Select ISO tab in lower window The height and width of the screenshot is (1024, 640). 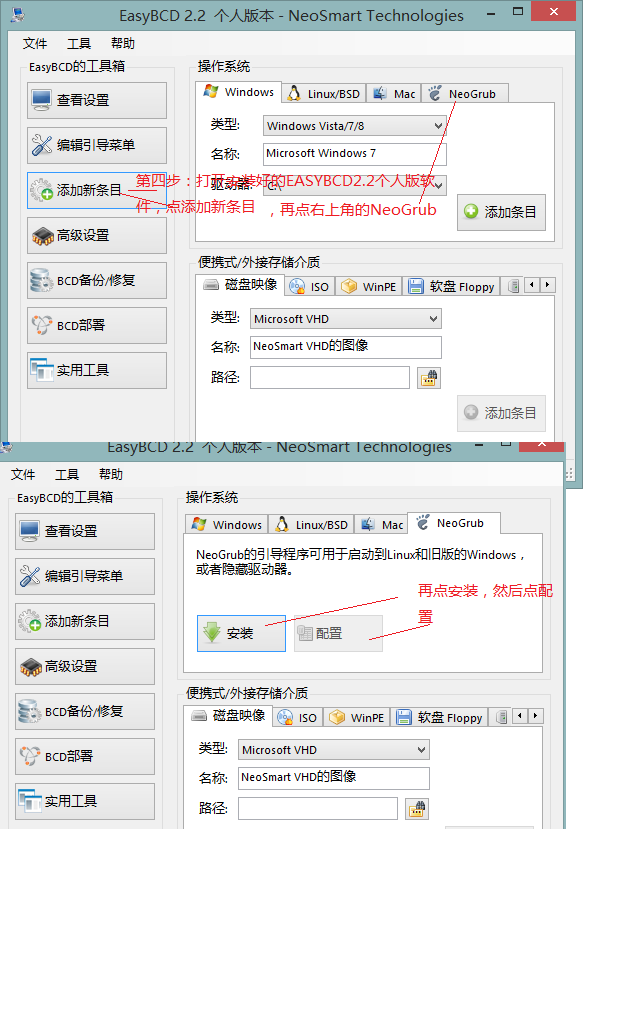coord(298,718)
